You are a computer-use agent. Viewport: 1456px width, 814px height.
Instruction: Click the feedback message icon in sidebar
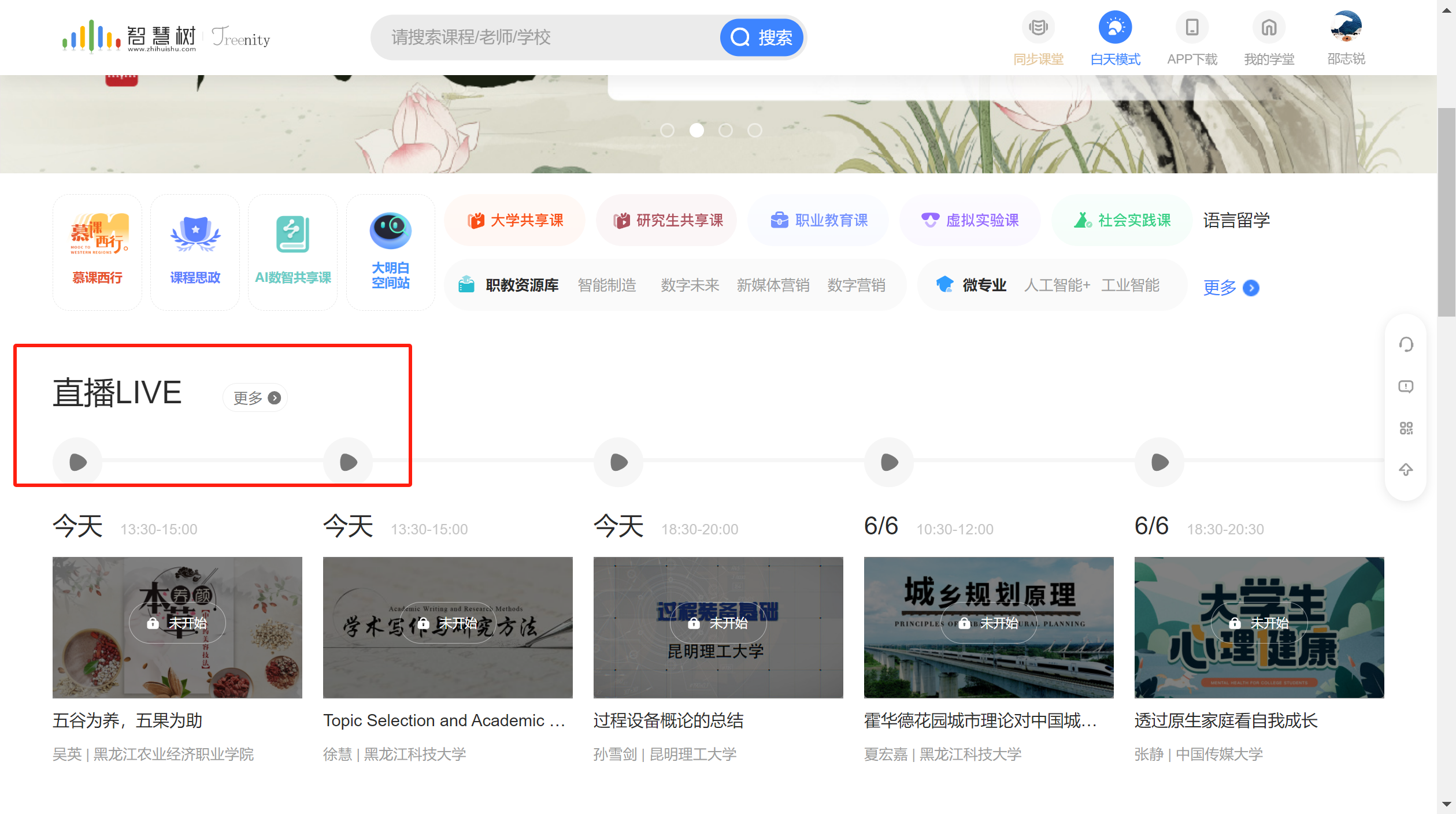coord(1406,386)
